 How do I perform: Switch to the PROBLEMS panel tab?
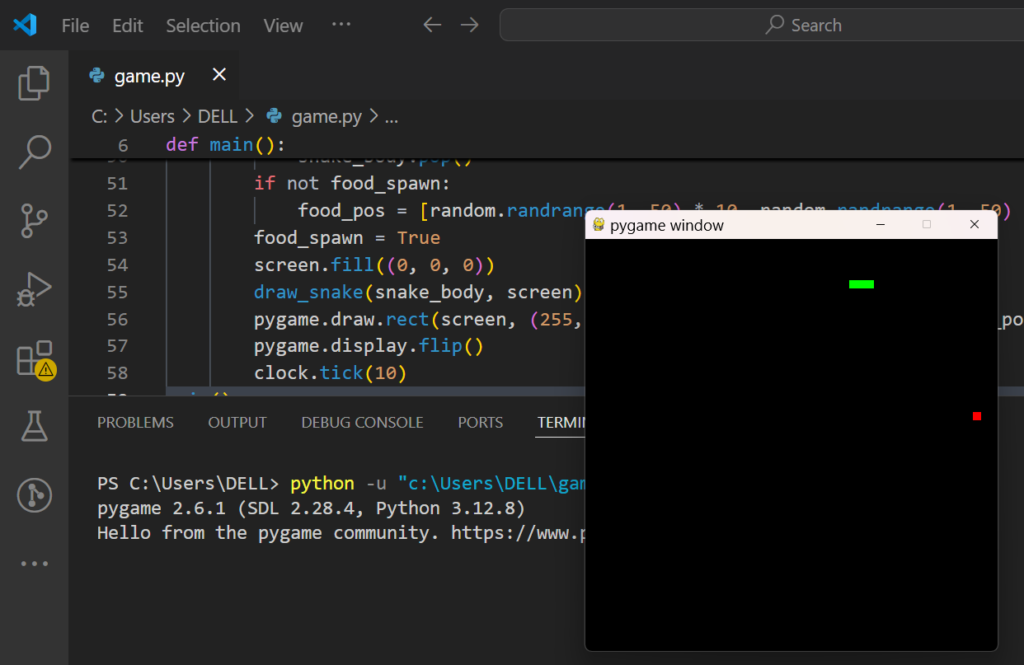[135, 423]
